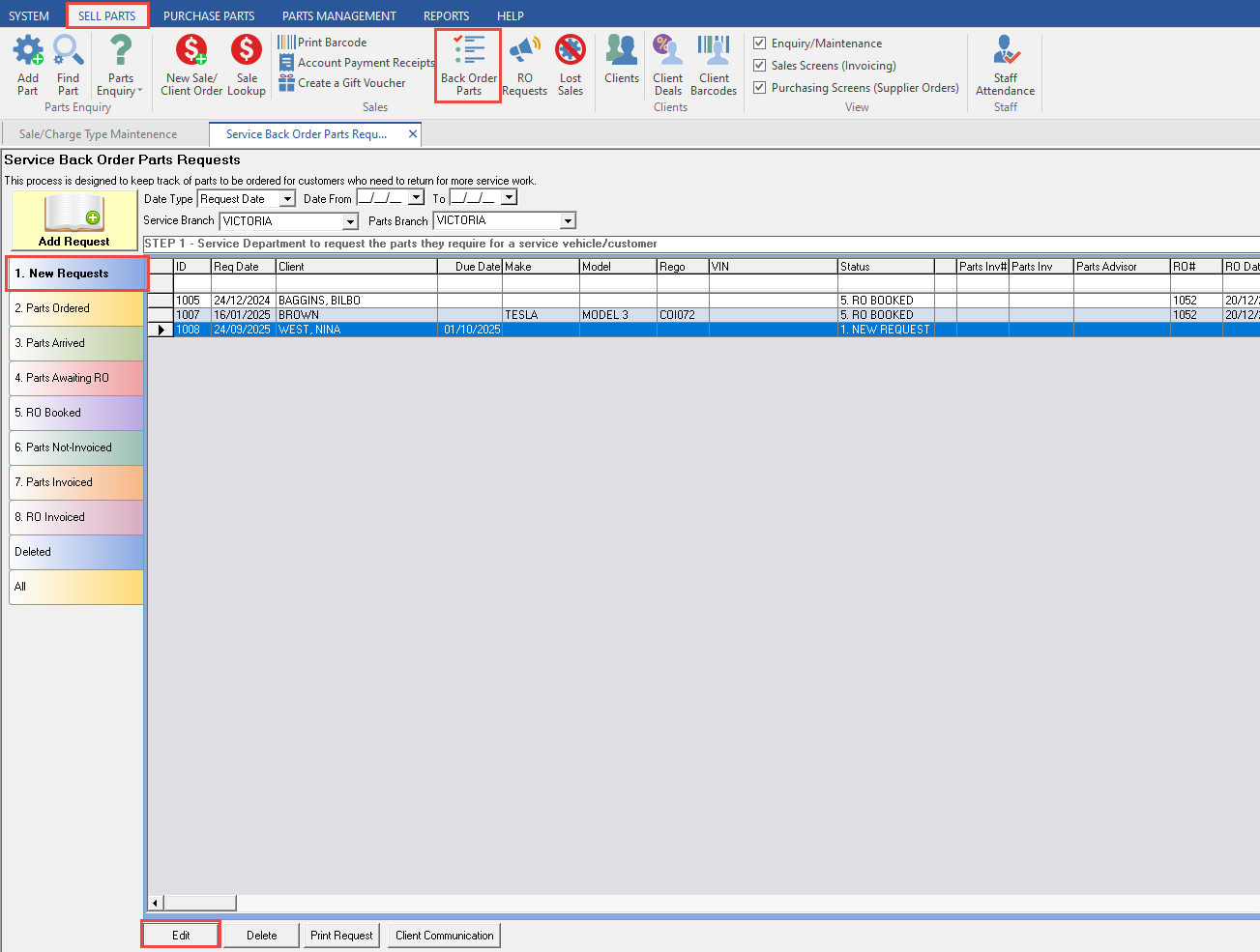
Task: Sort by Status column header
Action: click(886, 267)
